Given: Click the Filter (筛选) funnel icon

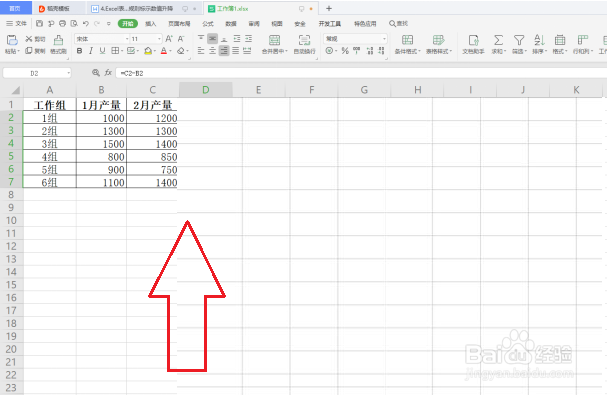Looking at the screenshot, I should 519,40.
